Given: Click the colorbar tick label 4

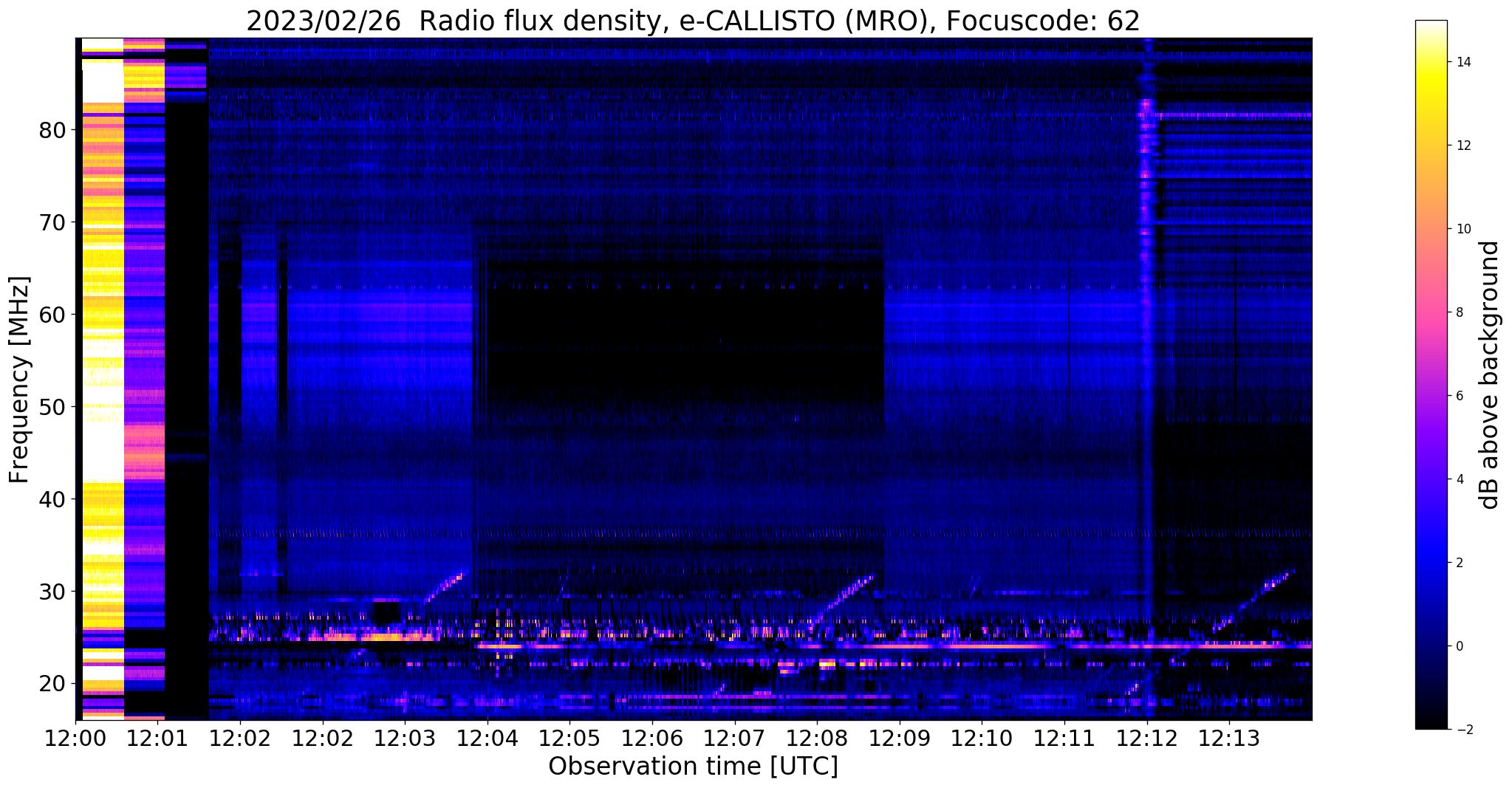Looking at the screenshot, I should (x=1459, y=479).
